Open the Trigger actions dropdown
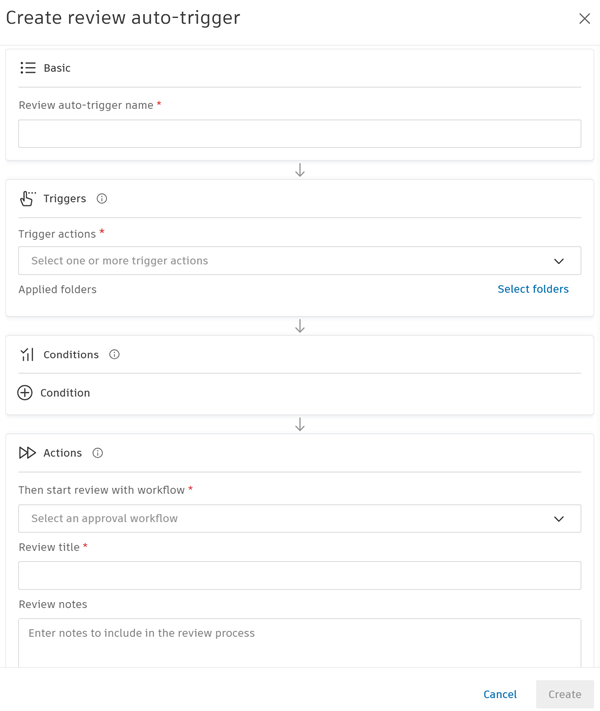Image resolution: width=600 pixels, height=711 pixels. click(290, 261)
